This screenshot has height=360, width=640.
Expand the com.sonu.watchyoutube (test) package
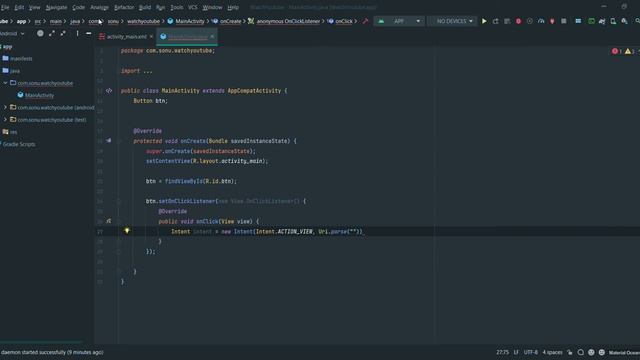click(x=5, y=120)
